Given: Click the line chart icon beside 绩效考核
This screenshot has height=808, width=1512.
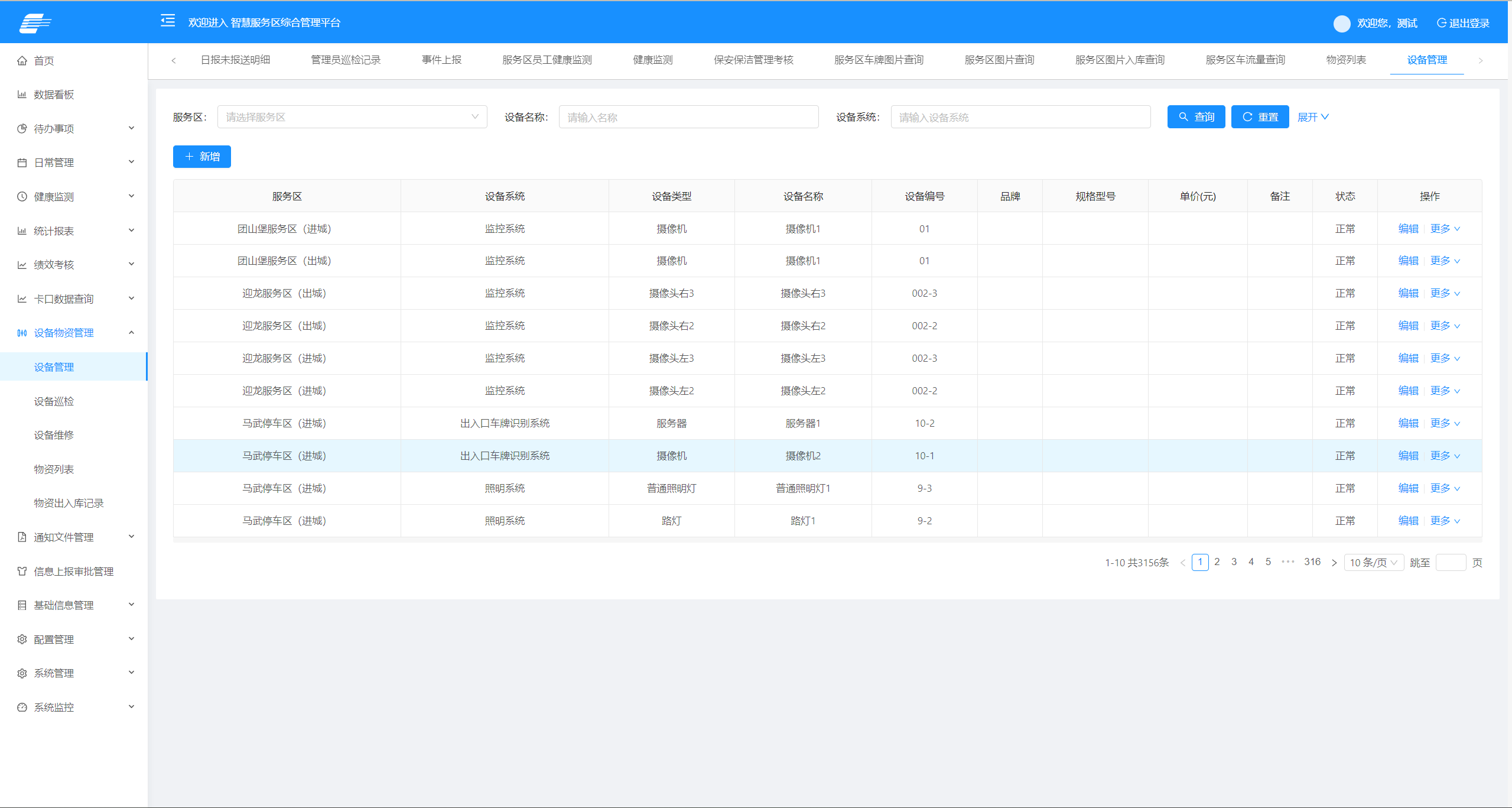Looking at the screenshot, I should pyautogui.click(x=22, y=265).
